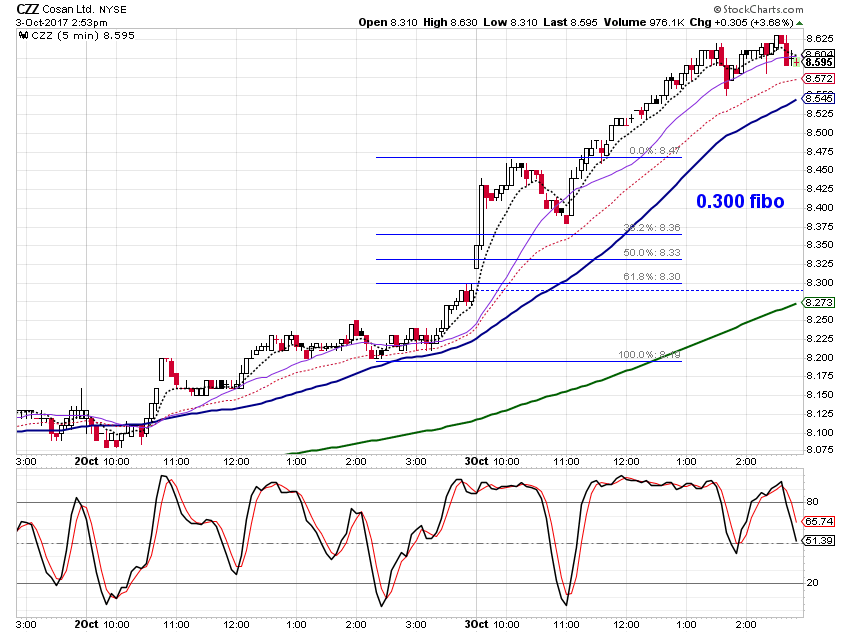This screenshot has height=633, width=850.
Task: Click the "Low 8.310" quote value
Action: tap(510, 23)
